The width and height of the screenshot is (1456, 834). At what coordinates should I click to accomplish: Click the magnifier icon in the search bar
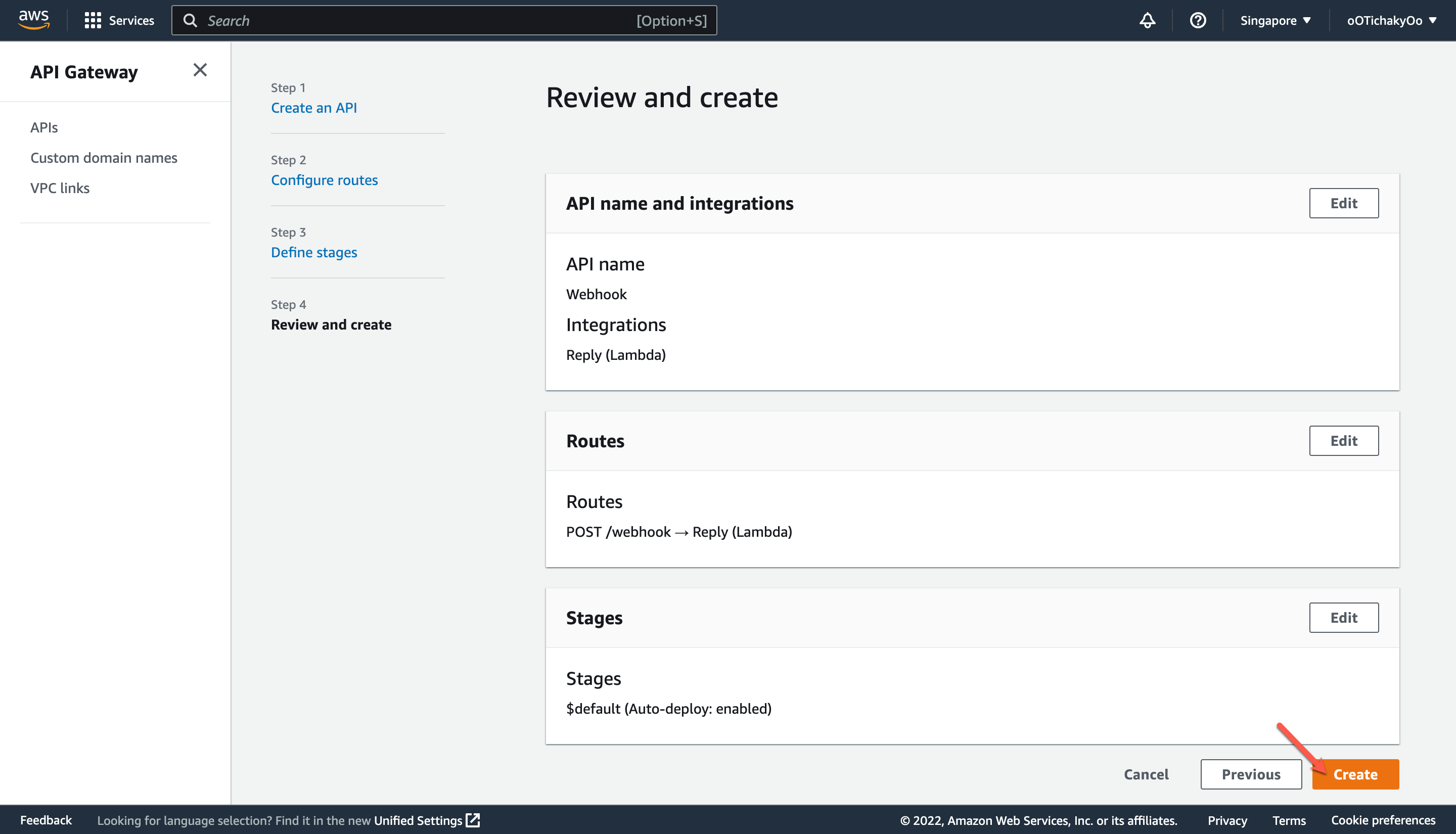coord(191,20)
